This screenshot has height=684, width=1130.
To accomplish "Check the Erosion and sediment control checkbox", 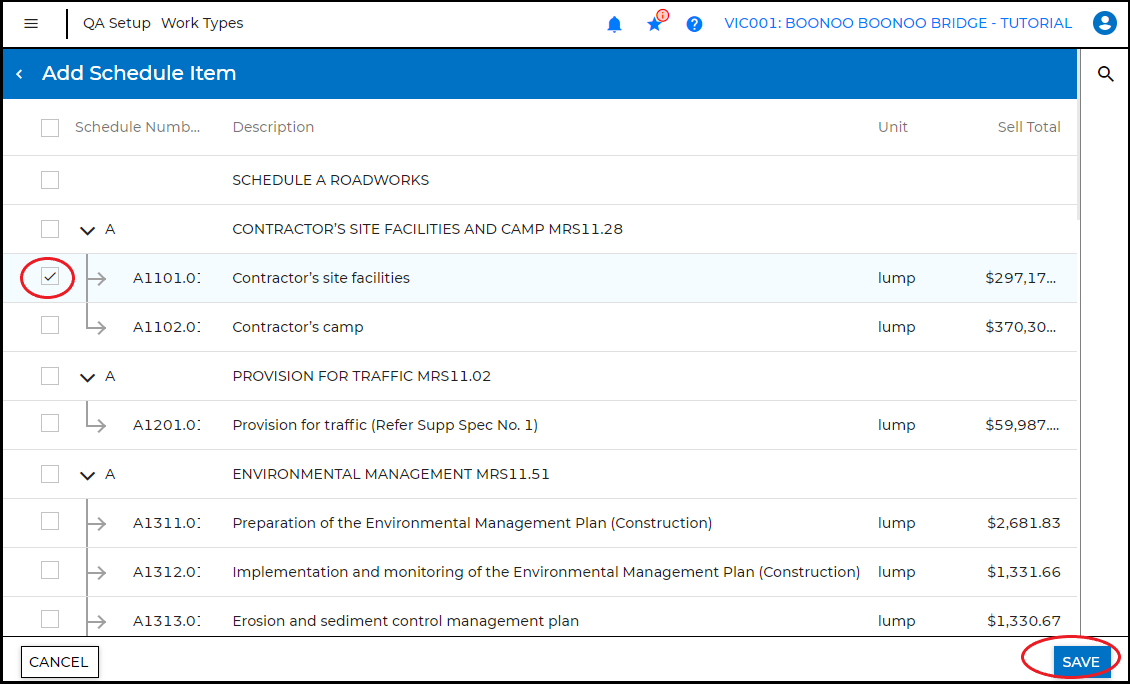I will pyautogui.click(x=50, y=619).
